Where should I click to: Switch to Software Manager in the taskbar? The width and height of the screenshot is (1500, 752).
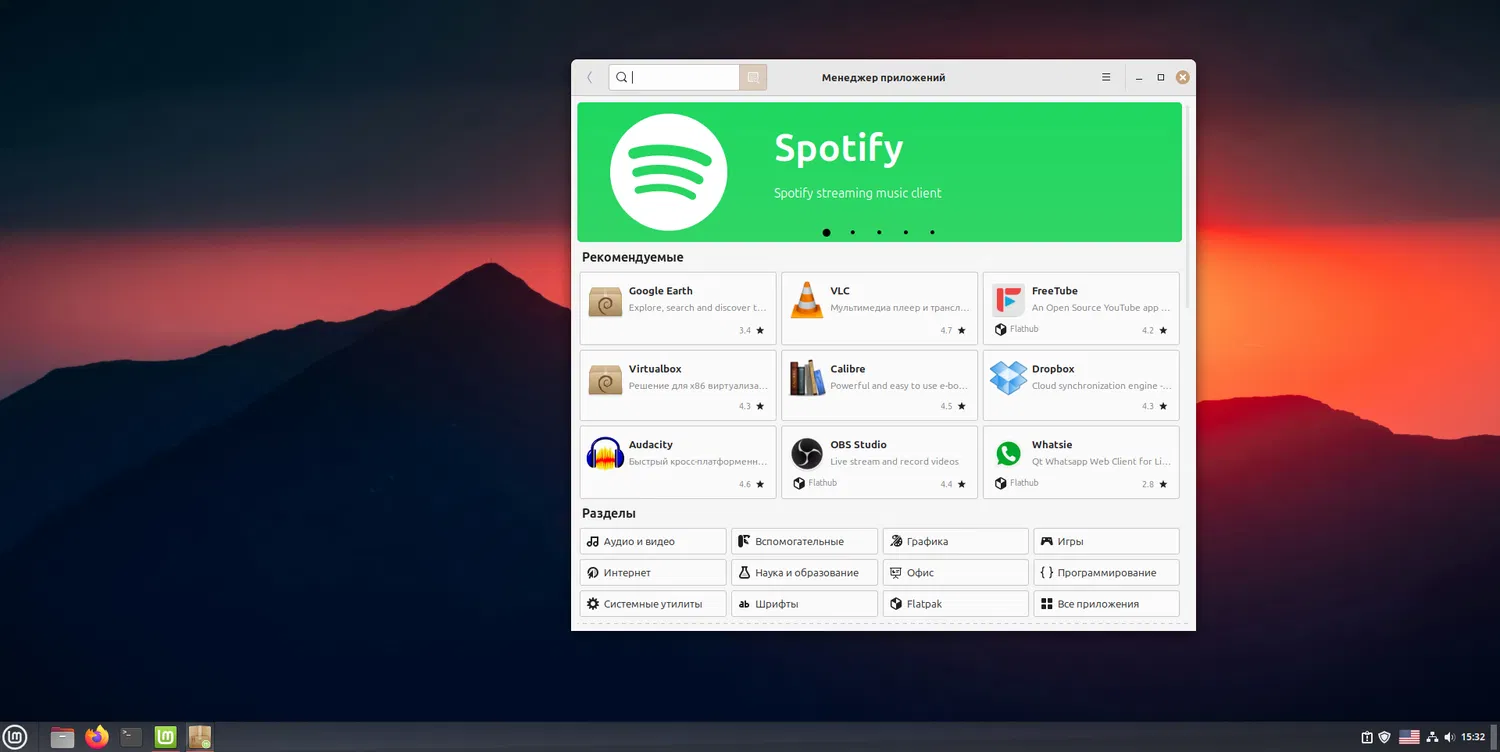[200, 737]
